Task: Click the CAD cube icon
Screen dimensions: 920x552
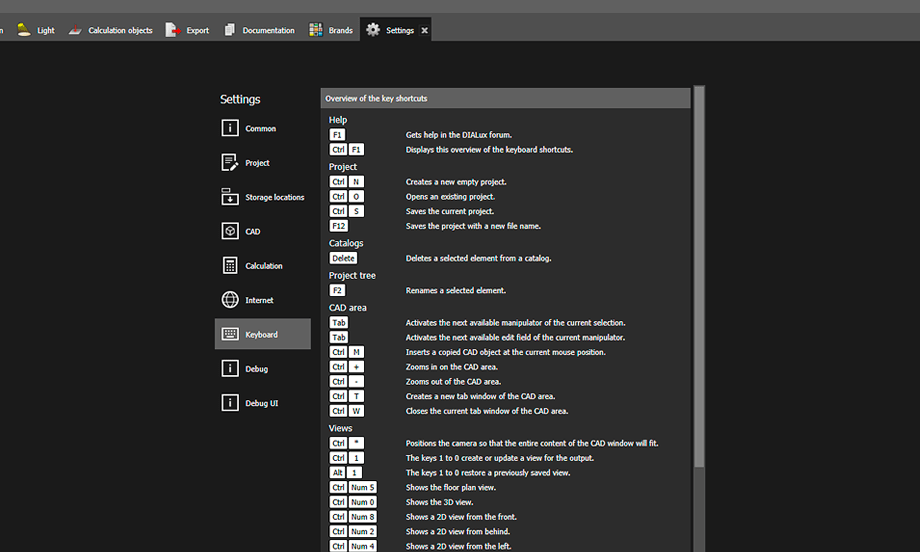Action: click(230, 231)
